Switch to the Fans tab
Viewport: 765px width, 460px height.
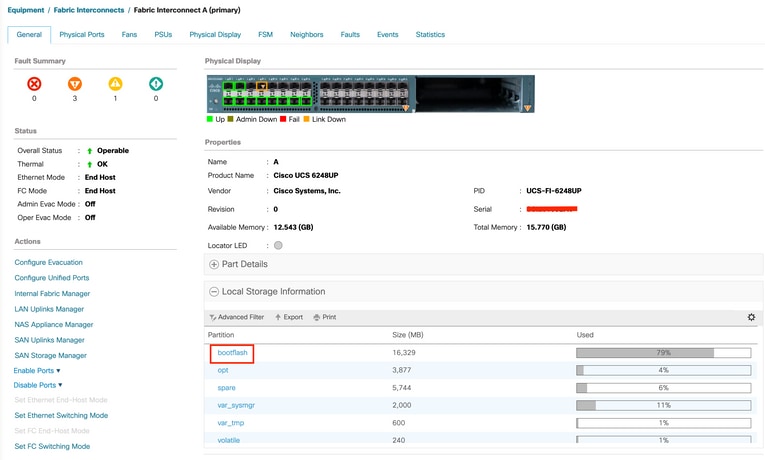[x=129, y=35]
